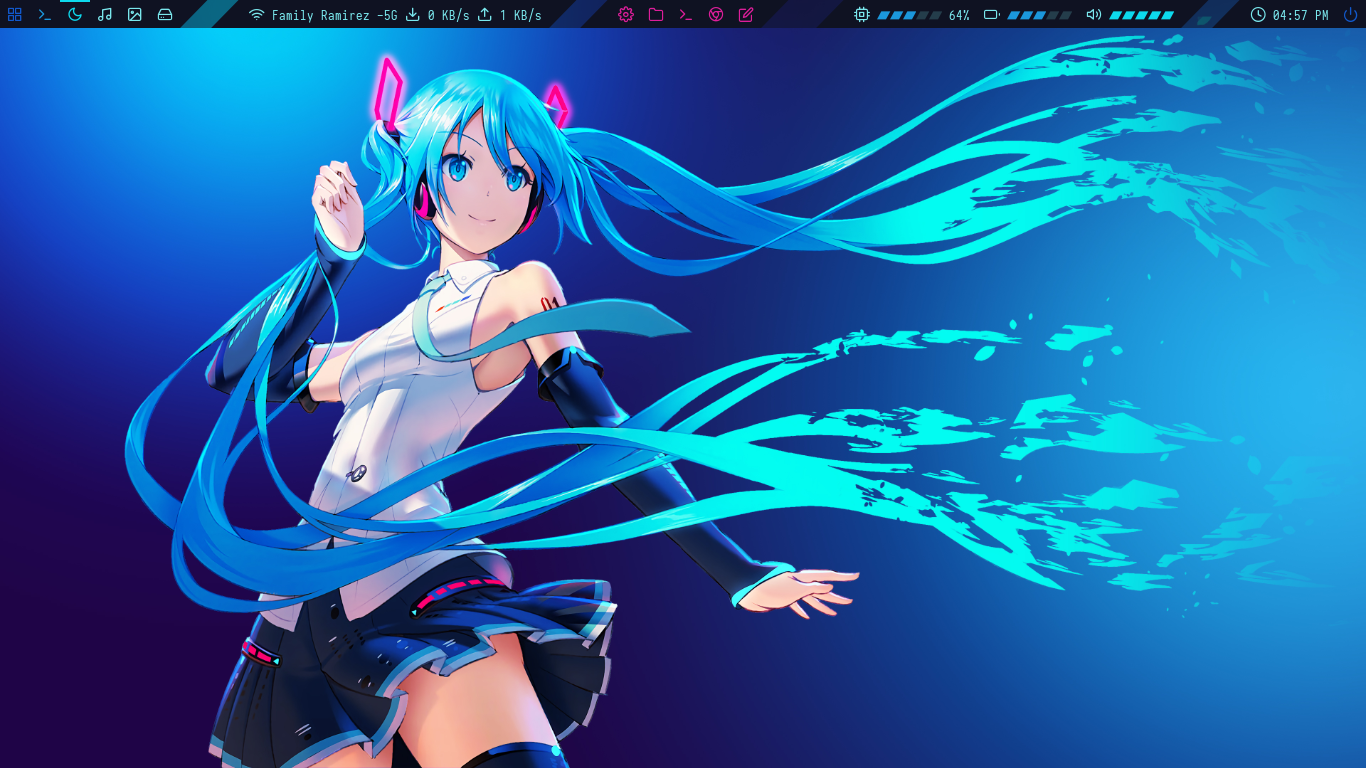Adjust the volume segmented bar
Screen dimensions: 1366x768
point(1142,16)
